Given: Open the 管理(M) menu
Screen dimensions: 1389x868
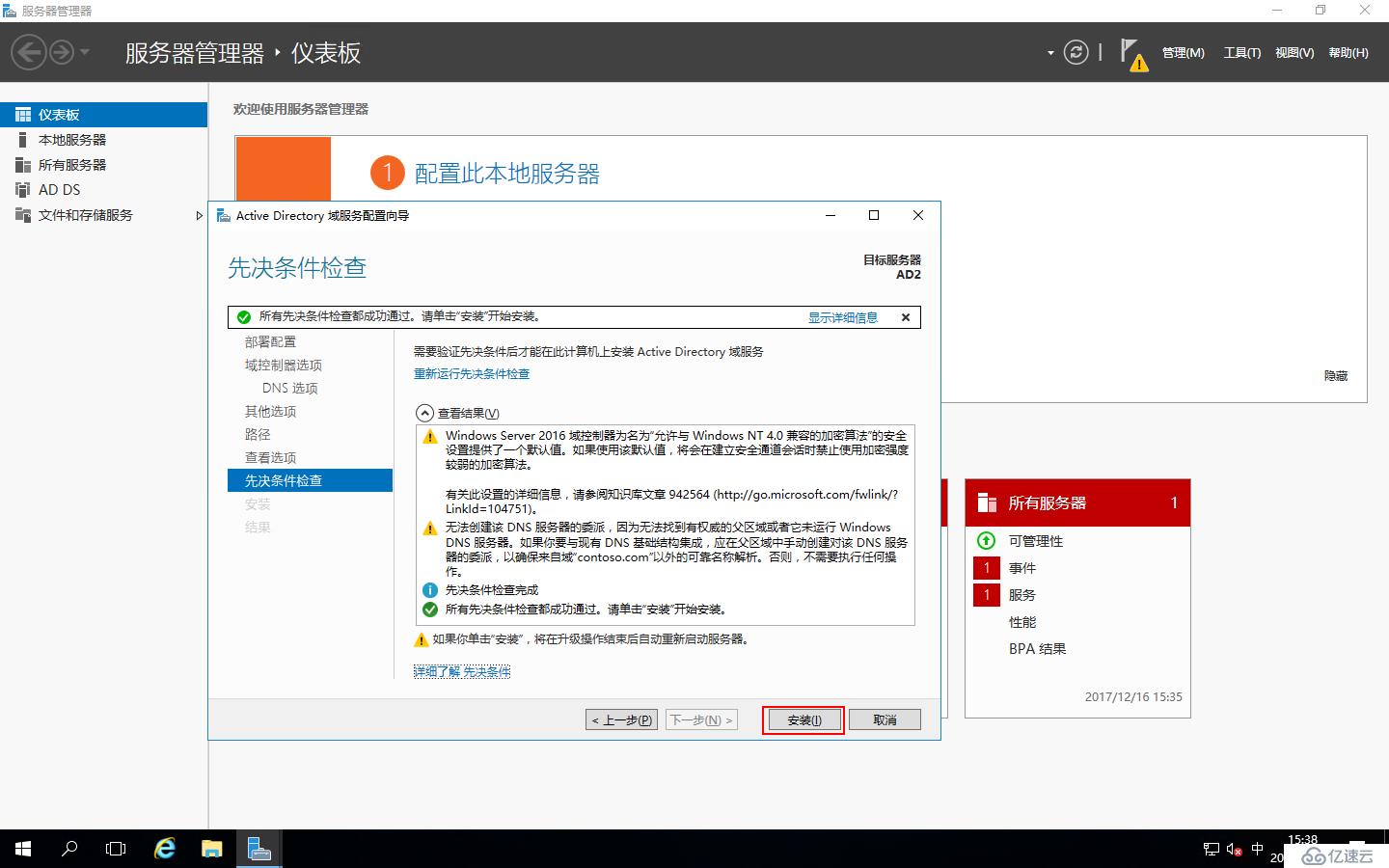Looking at the screenshot, I should (1183, 53).
